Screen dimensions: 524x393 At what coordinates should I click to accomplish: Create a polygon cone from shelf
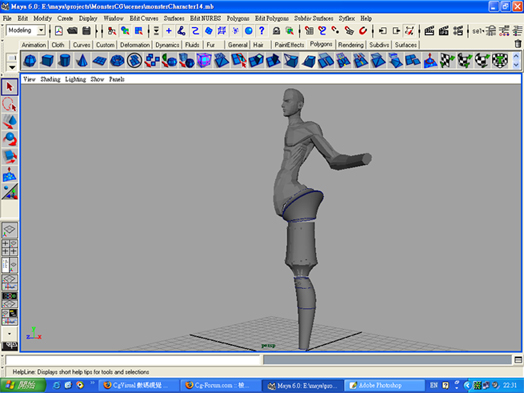(x=82, y=60)
